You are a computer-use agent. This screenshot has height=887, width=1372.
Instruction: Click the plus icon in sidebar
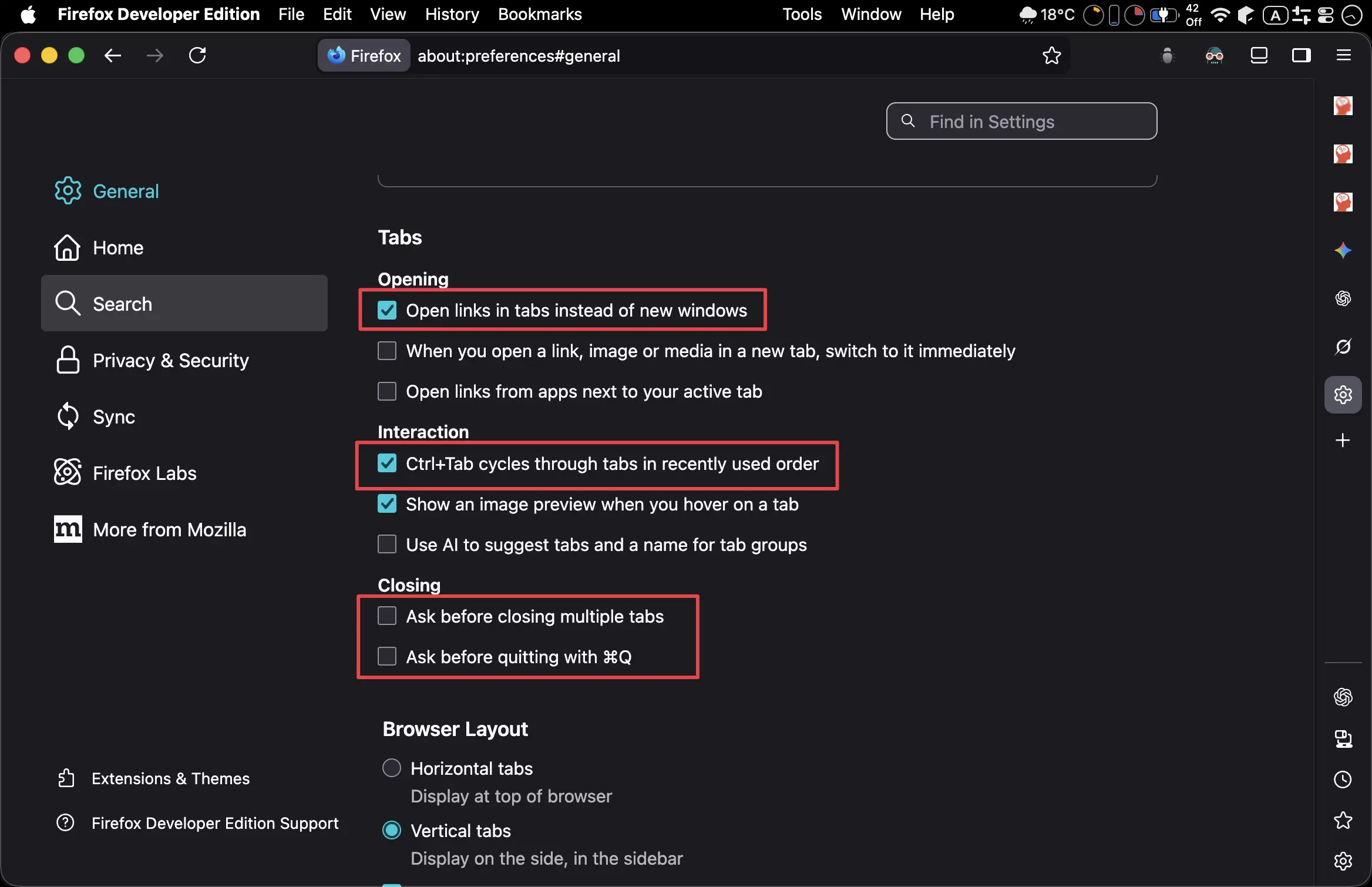1343,441
